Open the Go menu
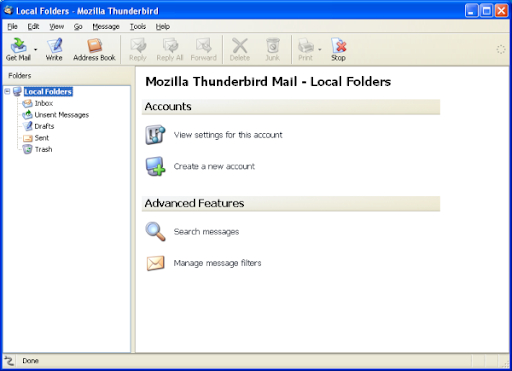The image size is (512, 371). [78, 26]
